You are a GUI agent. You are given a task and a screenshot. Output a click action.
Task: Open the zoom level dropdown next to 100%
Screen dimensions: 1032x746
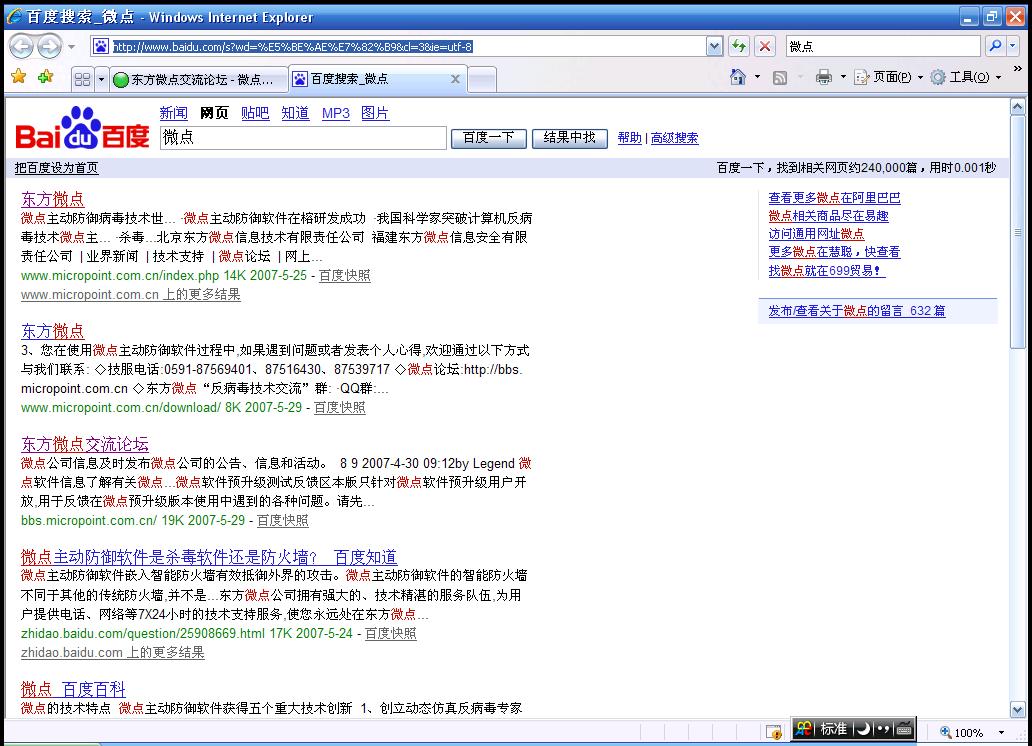coord(1002,733)
